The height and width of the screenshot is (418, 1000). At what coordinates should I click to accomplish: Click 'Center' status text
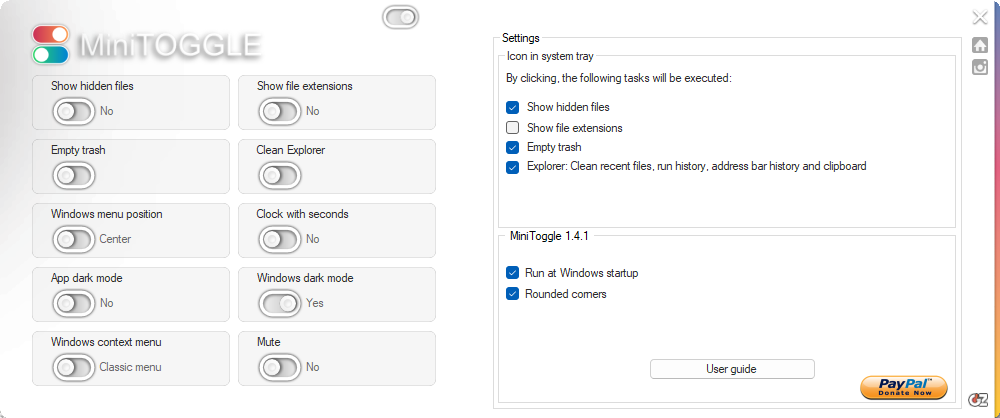pyautogui.click(x=115, y=239)
